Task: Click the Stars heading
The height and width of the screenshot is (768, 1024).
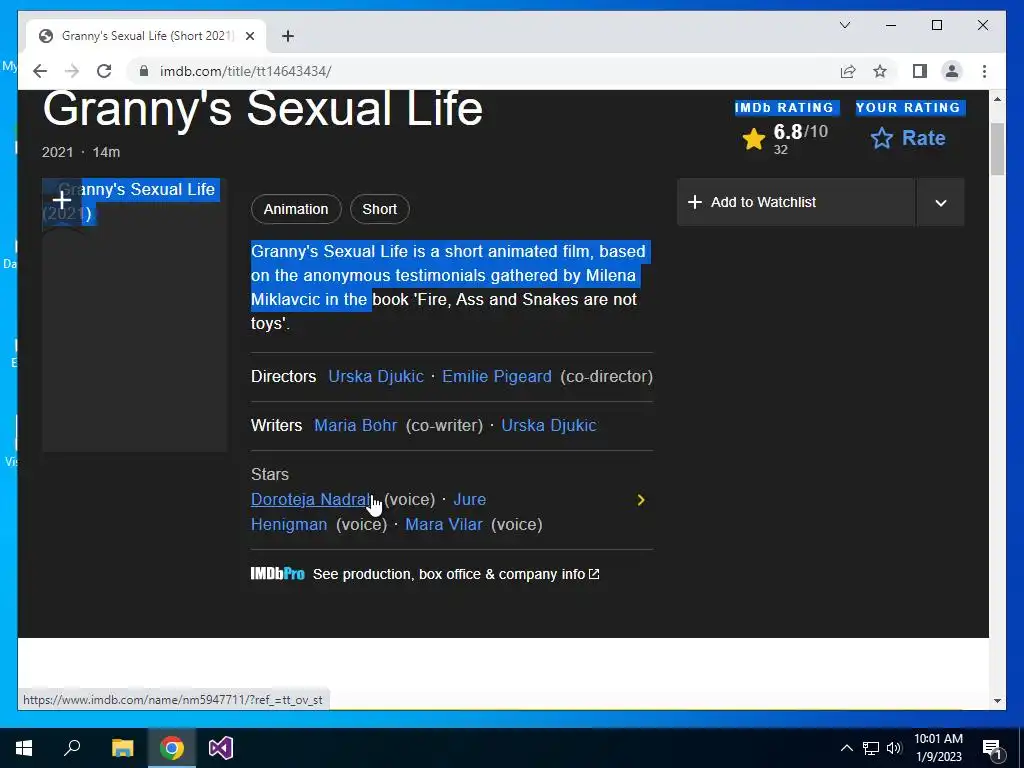Action: (x=270, y=474)
